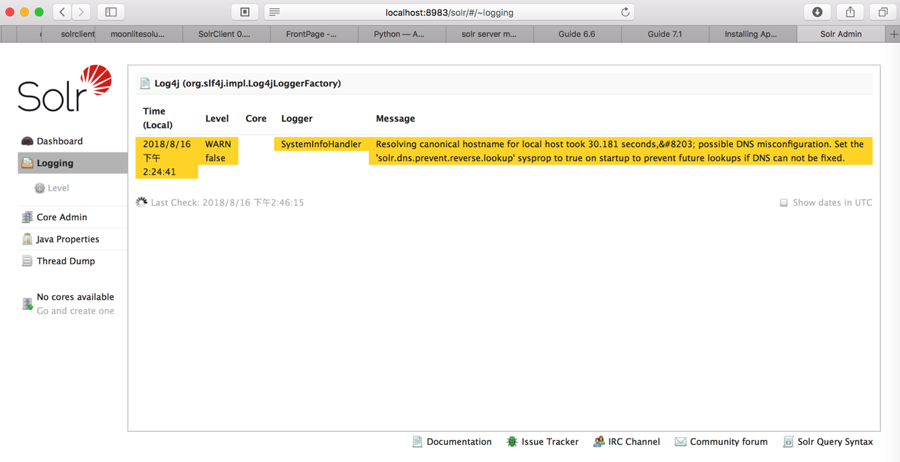Open Java Properties page
The width and height of the screenshot is (900, 462).
(68, 239)
